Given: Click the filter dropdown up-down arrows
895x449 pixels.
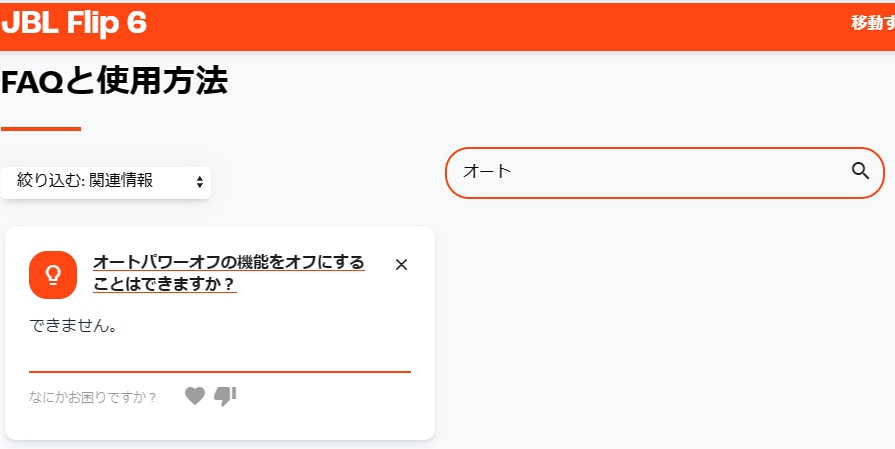Looking at the screenshot, I should point(200,182).
